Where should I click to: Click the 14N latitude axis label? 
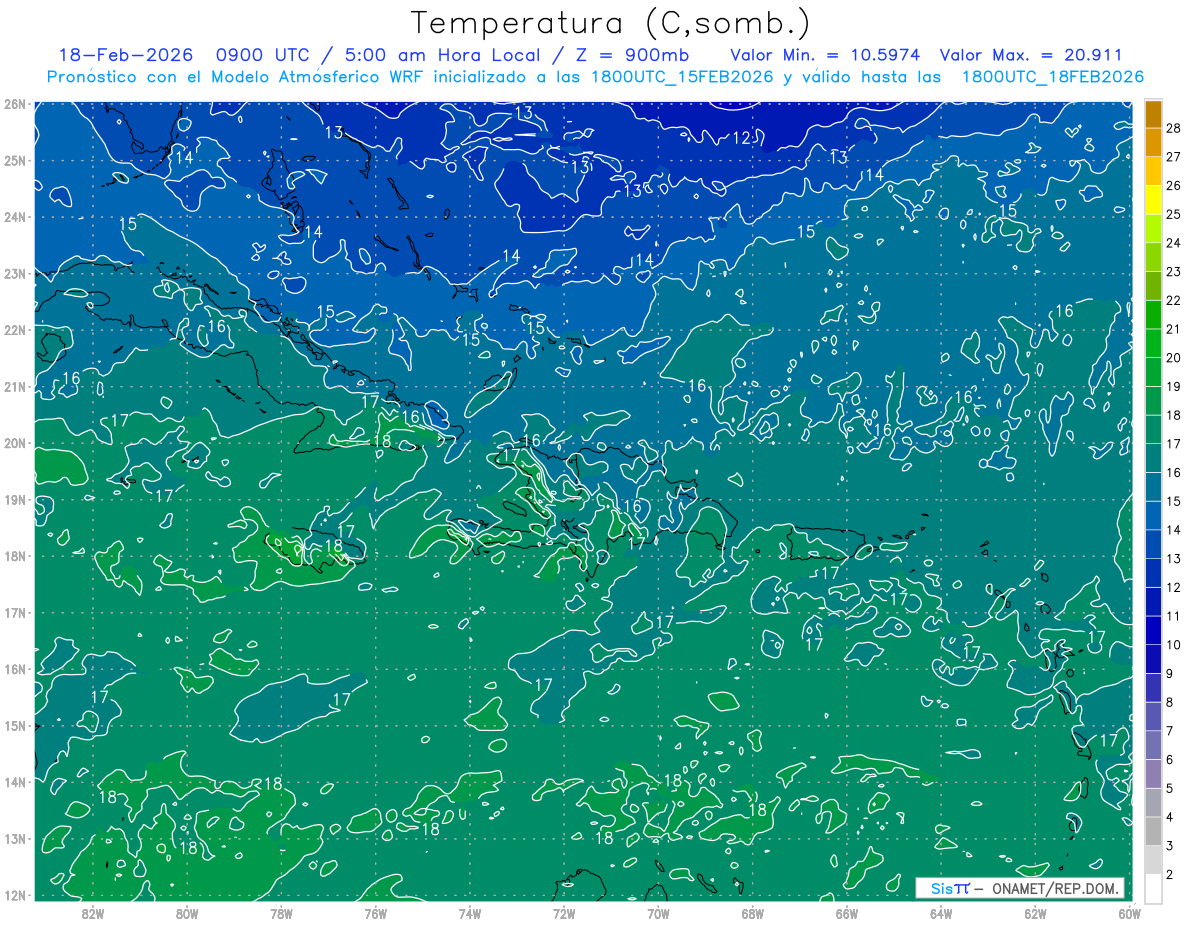[x=14, y=782]
